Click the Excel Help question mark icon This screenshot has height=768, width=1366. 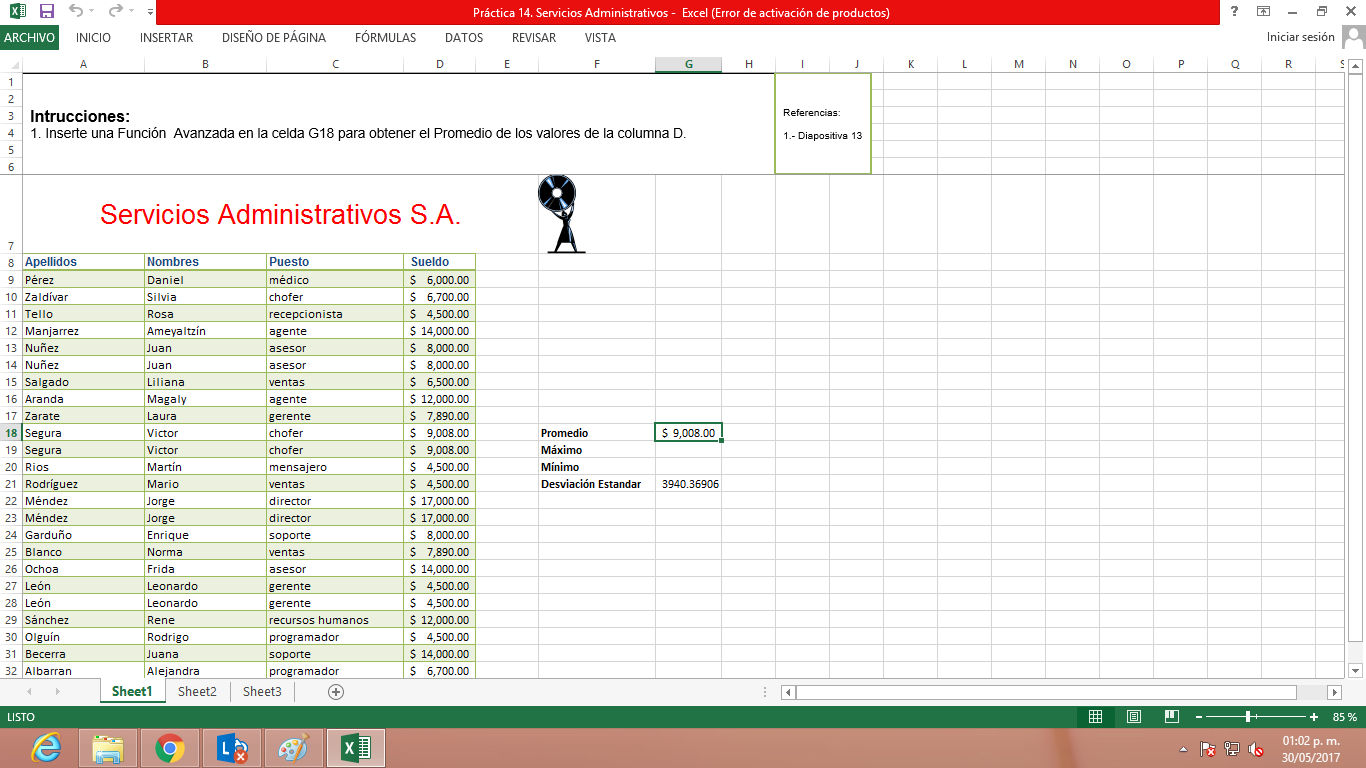tap(1235, 12)
